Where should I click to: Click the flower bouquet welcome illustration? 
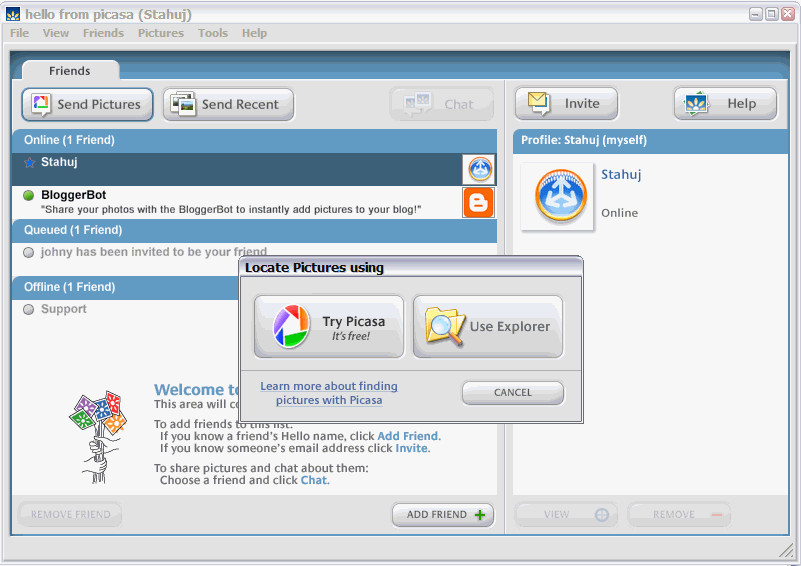99,437
